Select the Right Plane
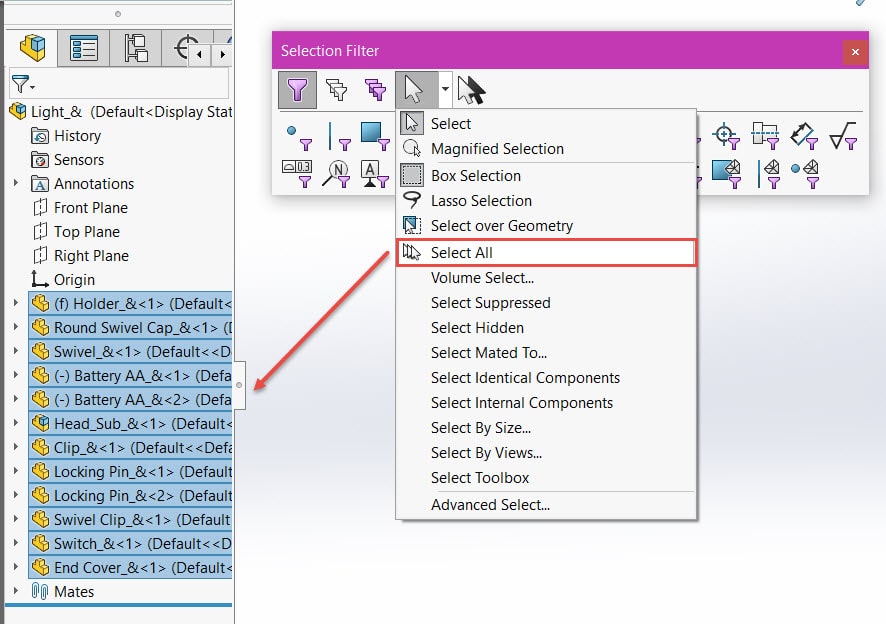Image resolution: width=886 pixels, height=624 pixels. pyautogui.click(x=80, y=256)
